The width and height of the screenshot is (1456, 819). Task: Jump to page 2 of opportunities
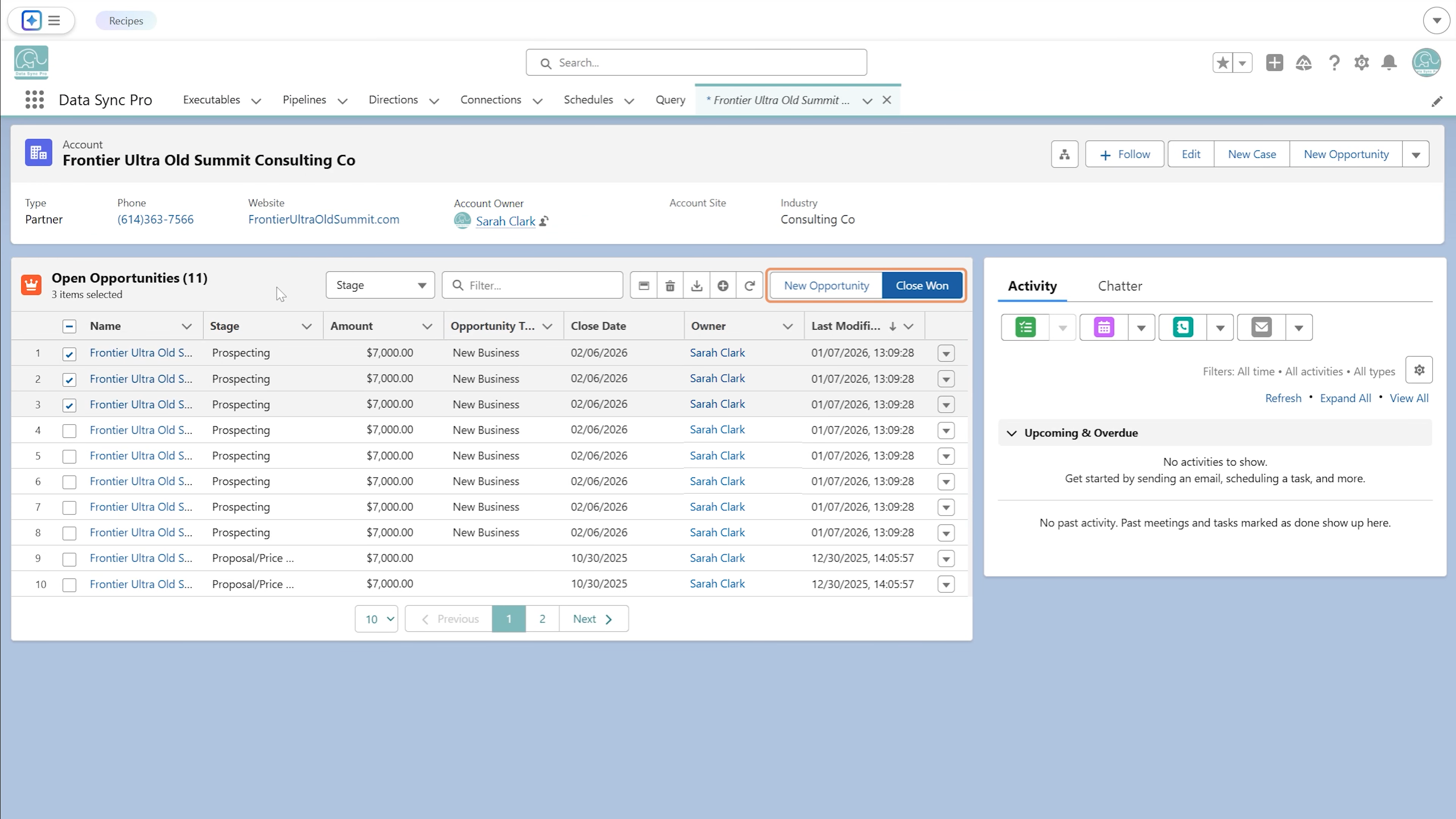pos(542,619)
